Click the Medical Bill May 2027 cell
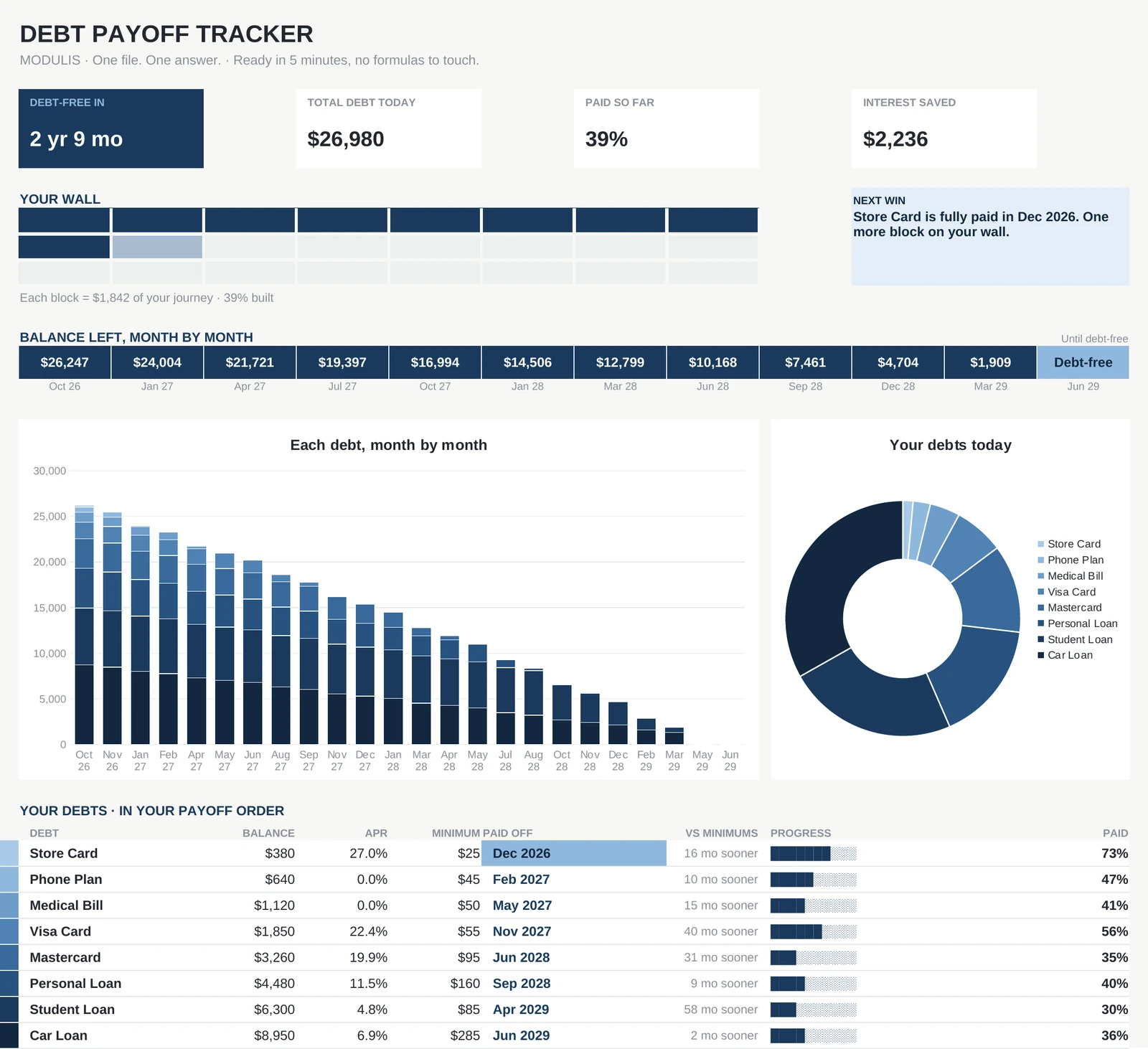Image resolution: width=1148 pixels, height=1049 pixels. [522, 905]
